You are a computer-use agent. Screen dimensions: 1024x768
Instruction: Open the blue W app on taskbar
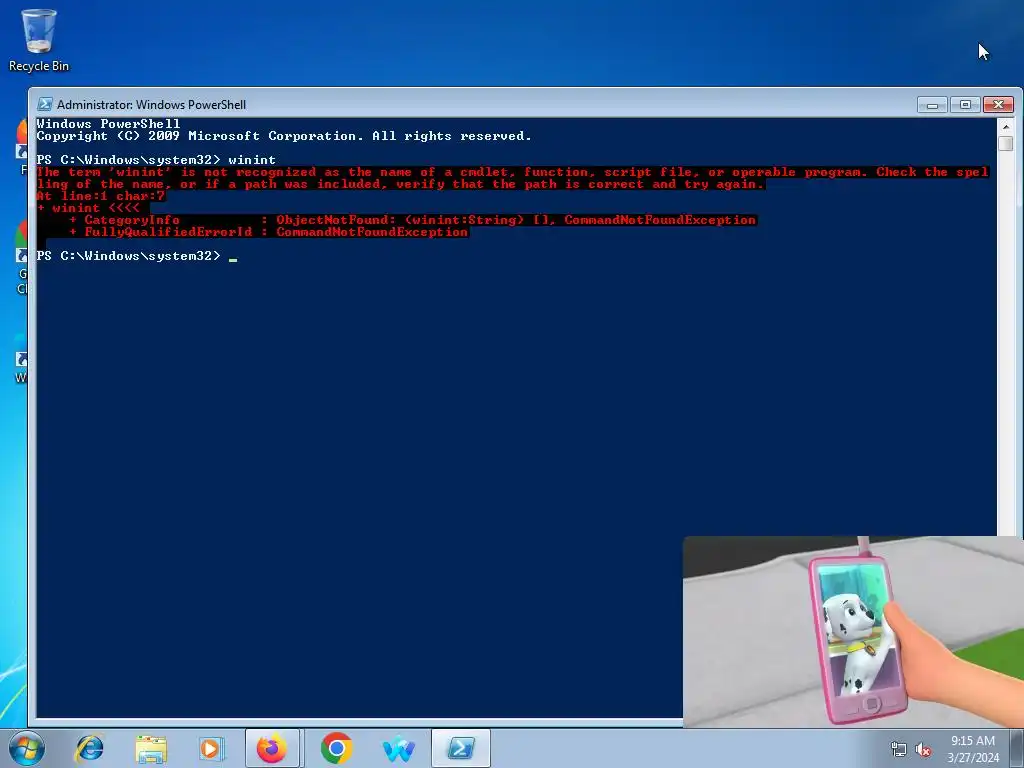398,748
